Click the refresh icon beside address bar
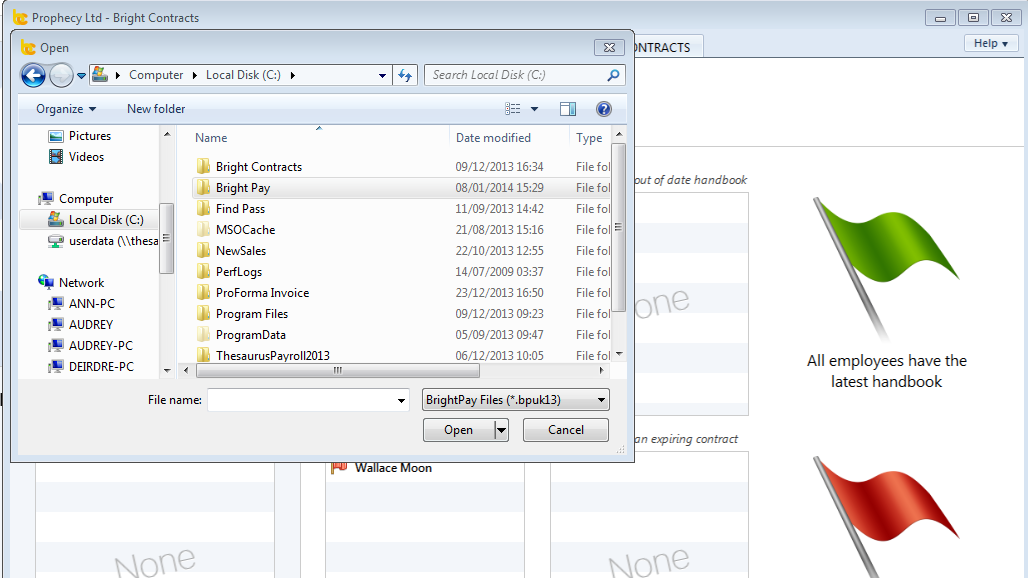 click(405, 75)
